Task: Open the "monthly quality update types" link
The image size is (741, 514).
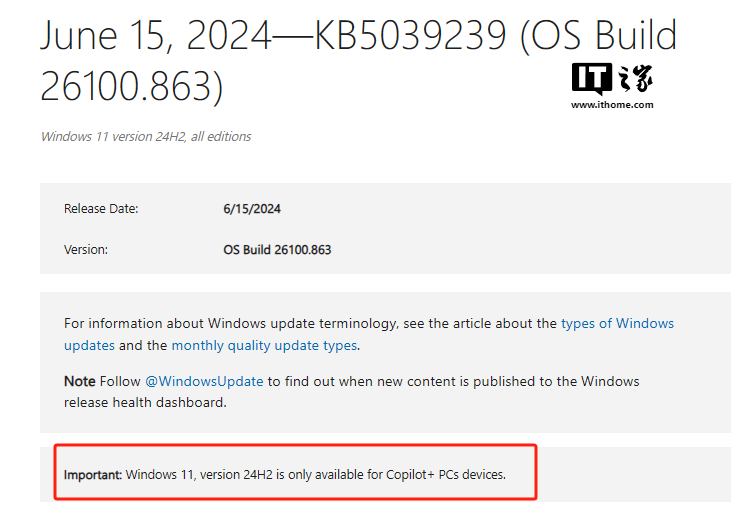Action: point(264,345)
